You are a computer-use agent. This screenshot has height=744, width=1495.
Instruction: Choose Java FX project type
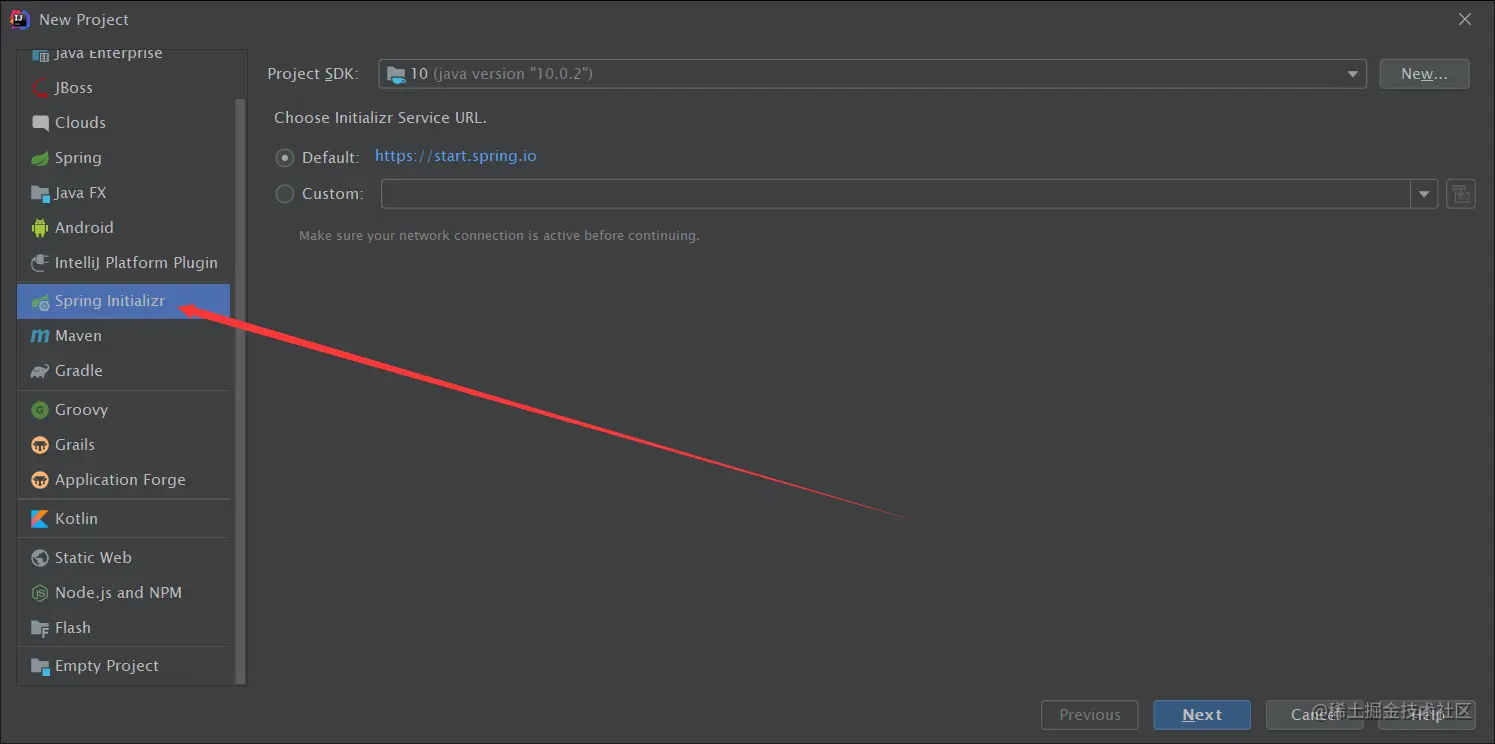[x=124, y=193]
